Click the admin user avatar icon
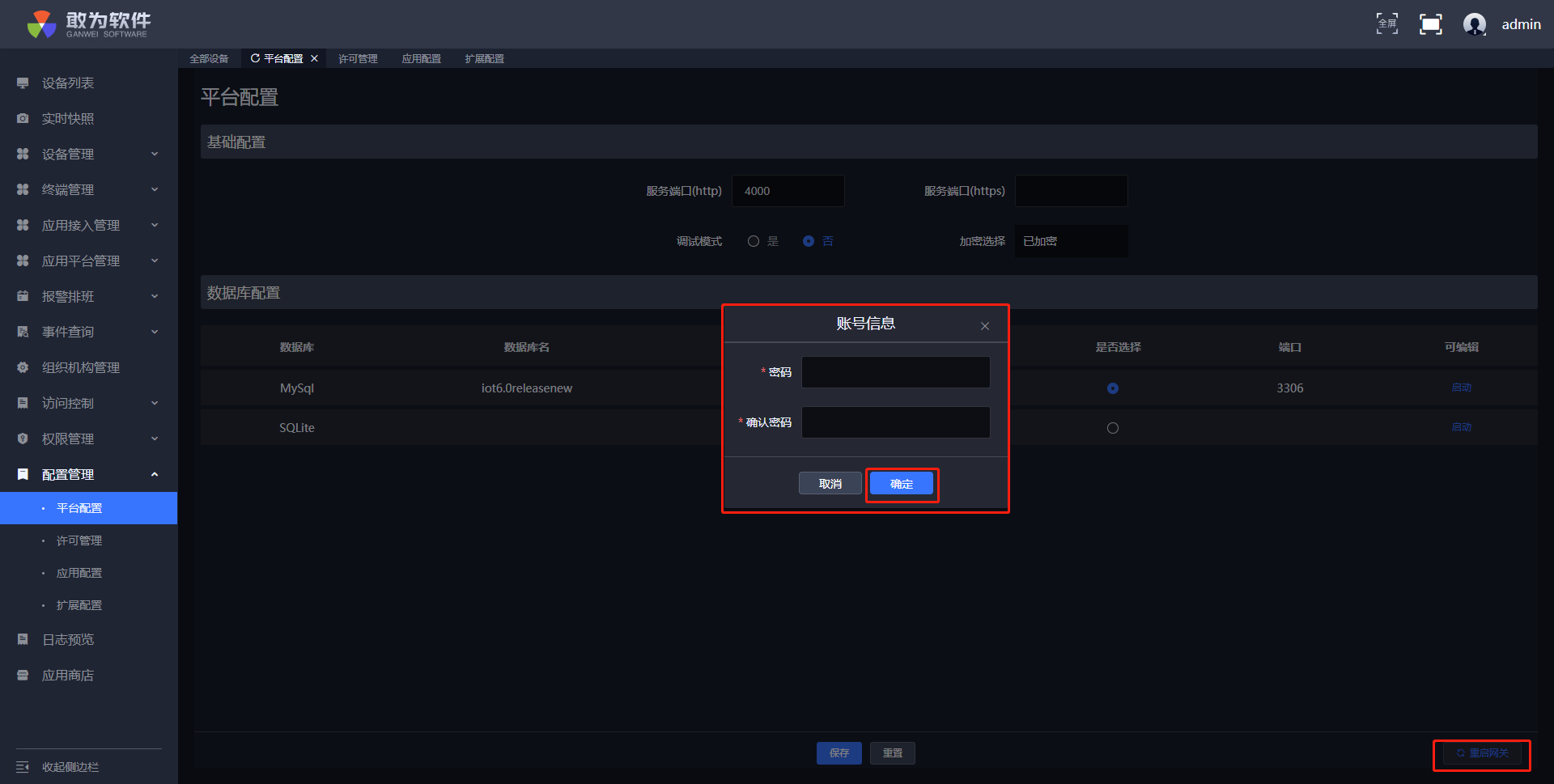The image size is (1554, 784). coord(1474,24)
